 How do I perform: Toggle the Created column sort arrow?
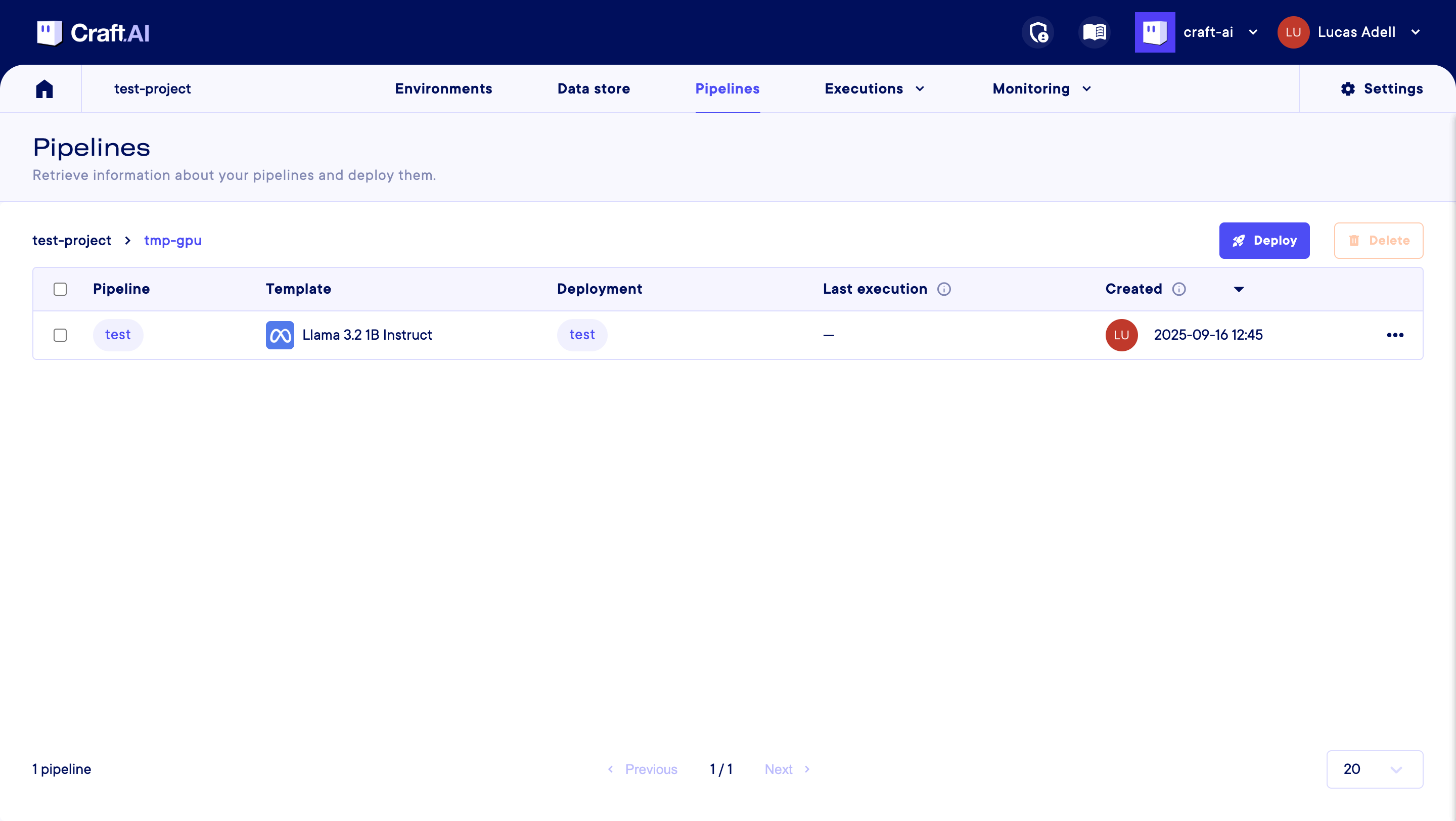point(1239,289)
